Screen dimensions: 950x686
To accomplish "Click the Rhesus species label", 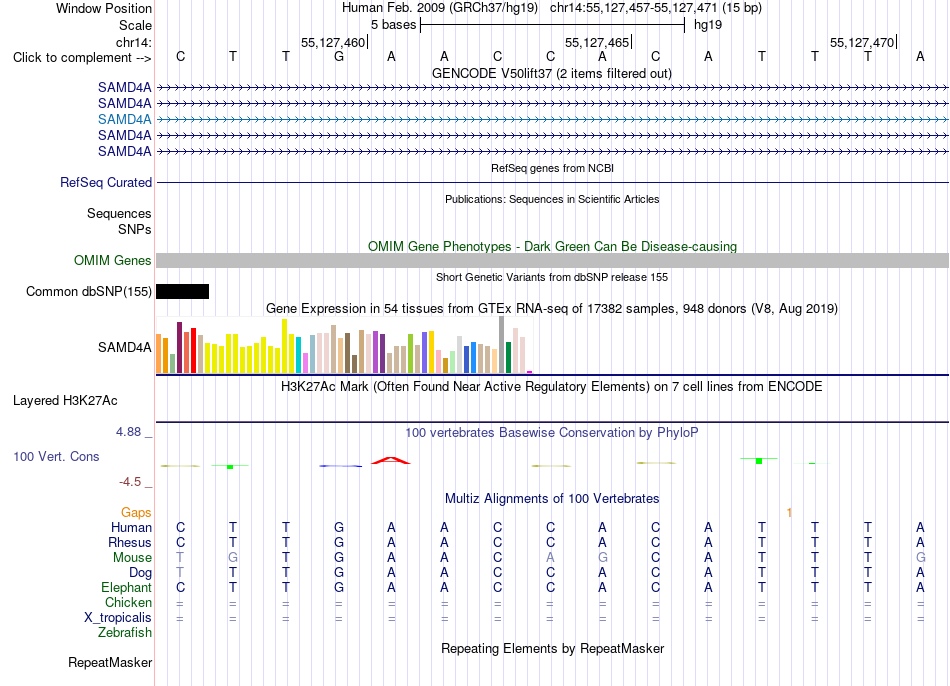I will (130, 542).
